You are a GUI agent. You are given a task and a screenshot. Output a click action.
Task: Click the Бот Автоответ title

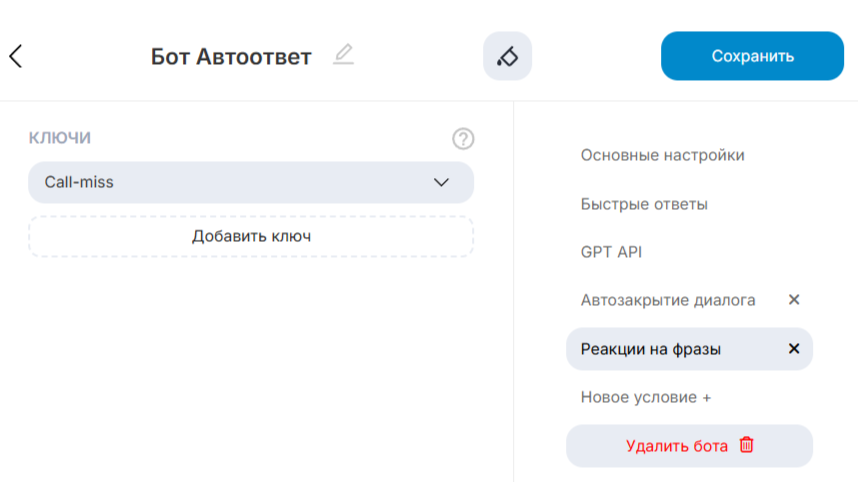click(231, 56)
